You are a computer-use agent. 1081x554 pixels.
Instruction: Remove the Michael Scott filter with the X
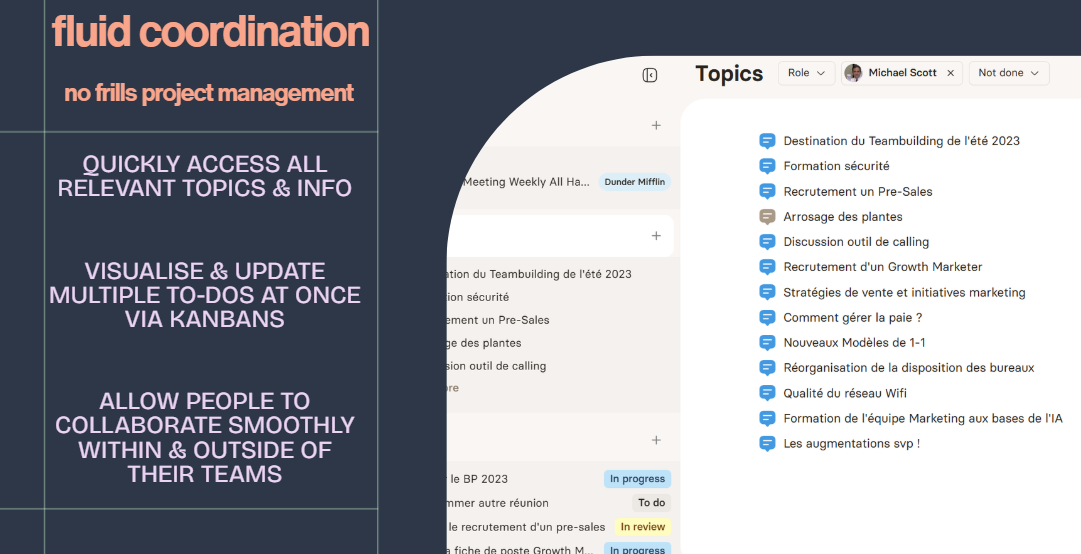coord(950,73)
